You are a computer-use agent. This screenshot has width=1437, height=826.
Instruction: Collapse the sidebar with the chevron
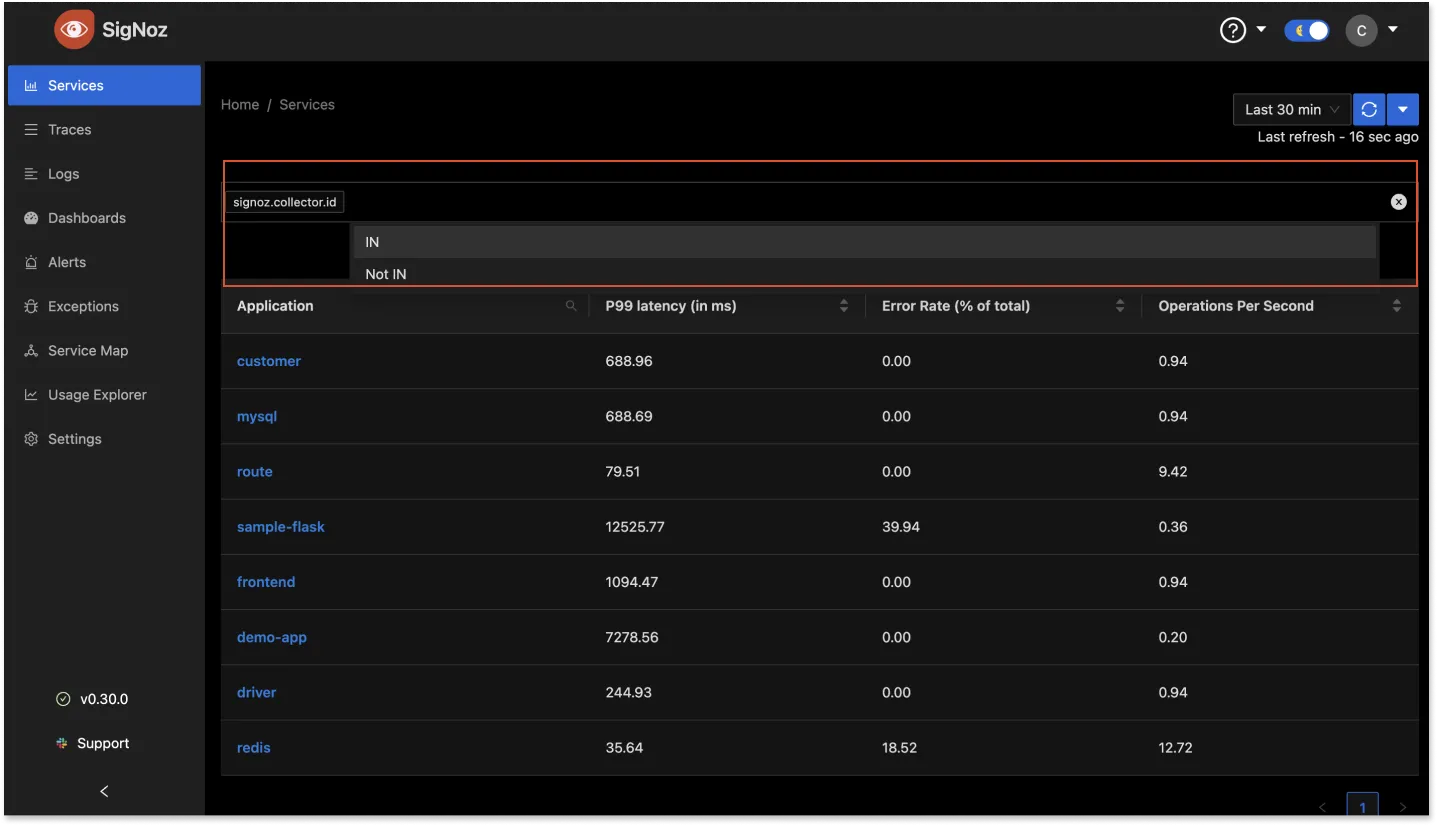[104, 791]
